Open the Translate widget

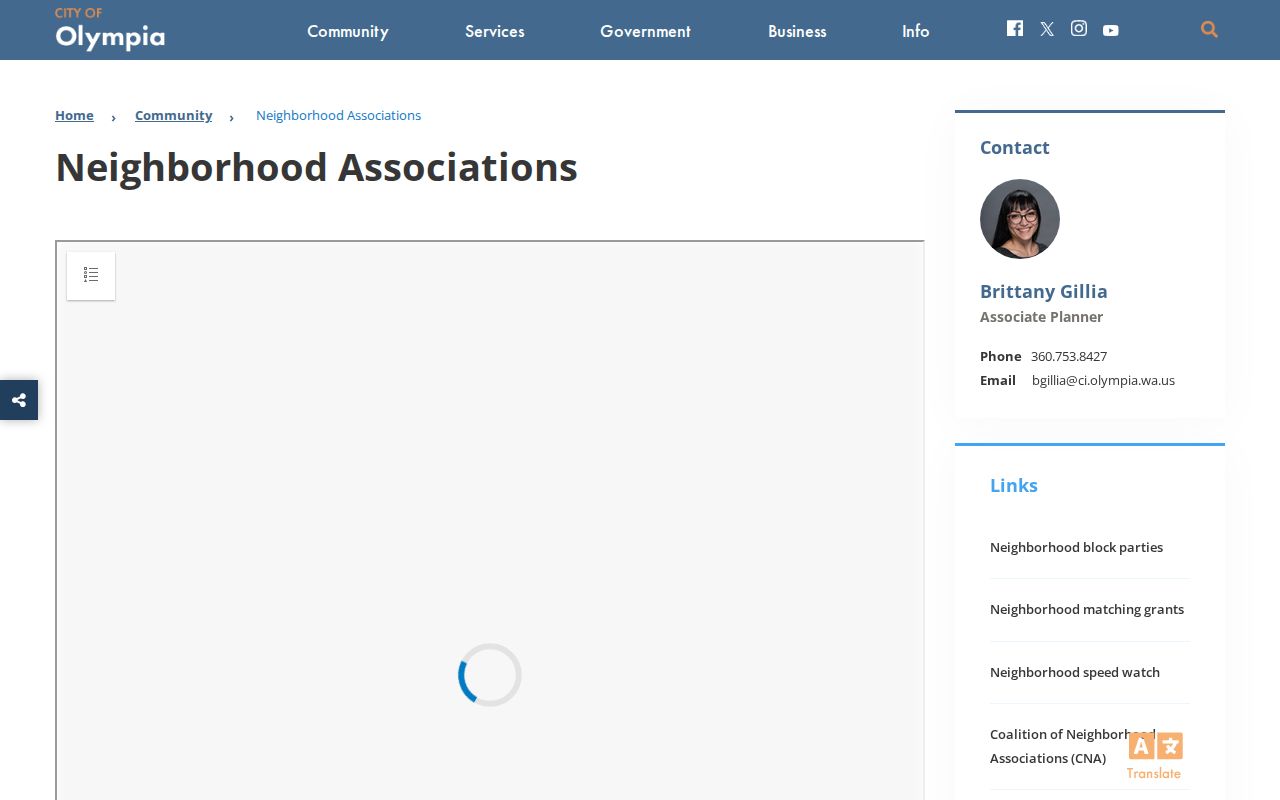pos(1155,756)
